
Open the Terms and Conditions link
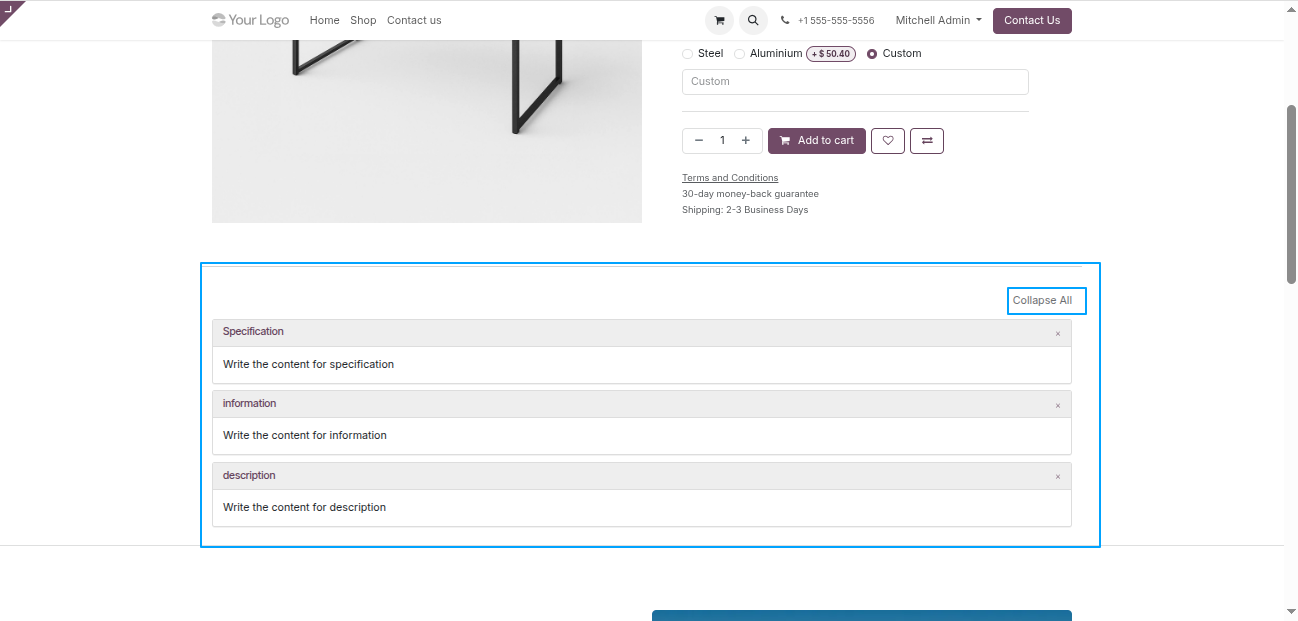tap(729, 177)
